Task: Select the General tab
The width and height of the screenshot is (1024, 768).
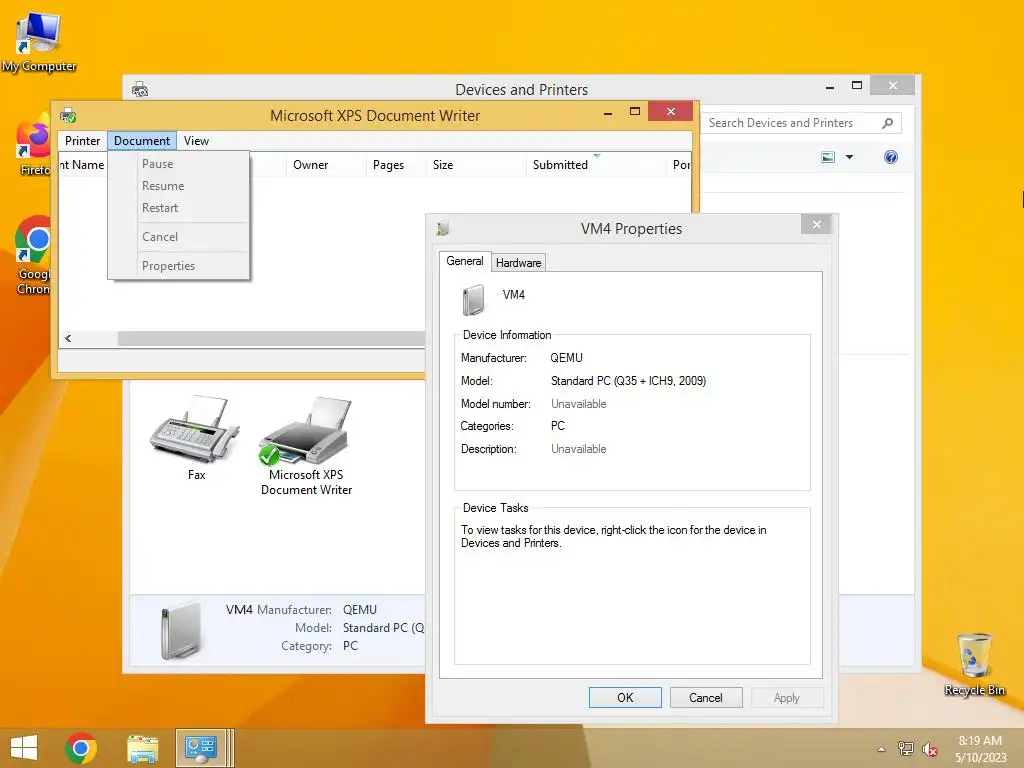Action: point(464,261)
